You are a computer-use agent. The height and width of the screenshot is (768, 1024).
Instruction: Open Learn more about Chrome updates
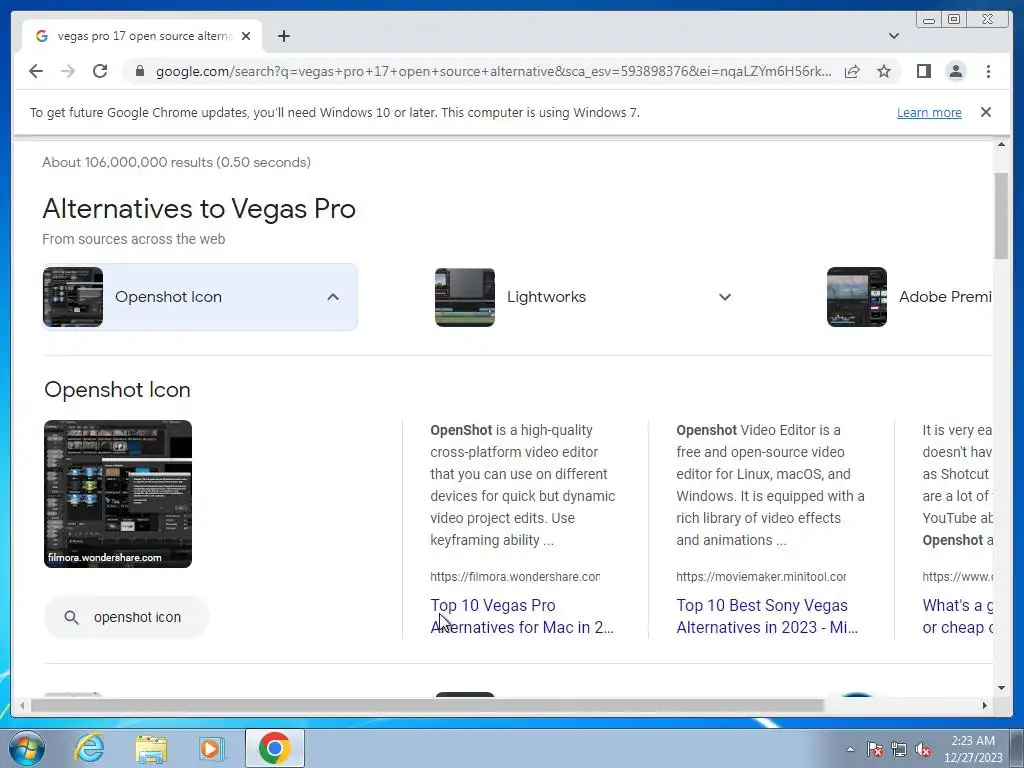click(929, 112)
